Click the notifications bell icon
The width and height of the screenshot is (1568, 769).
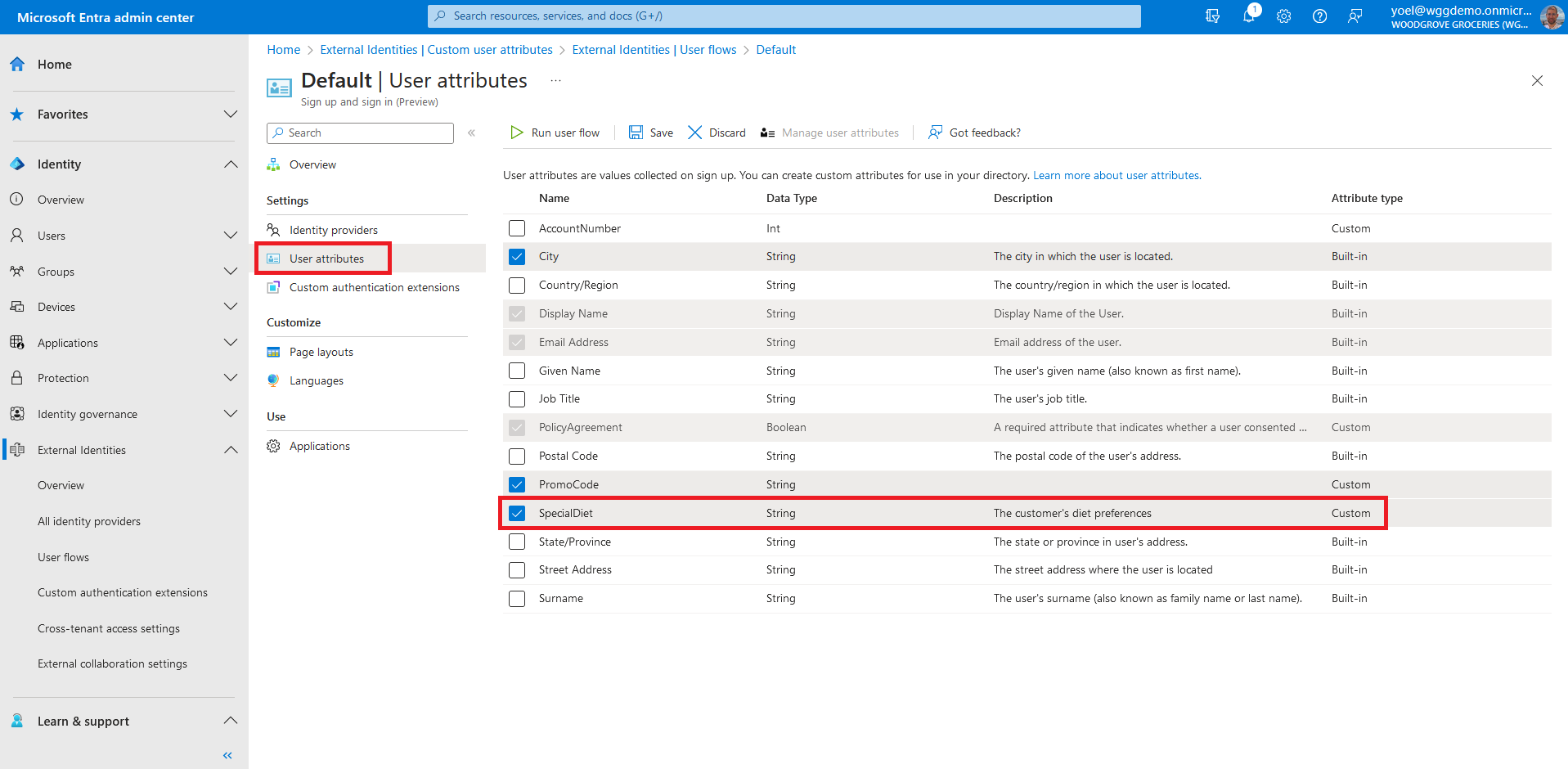(x=1248, y=16)
